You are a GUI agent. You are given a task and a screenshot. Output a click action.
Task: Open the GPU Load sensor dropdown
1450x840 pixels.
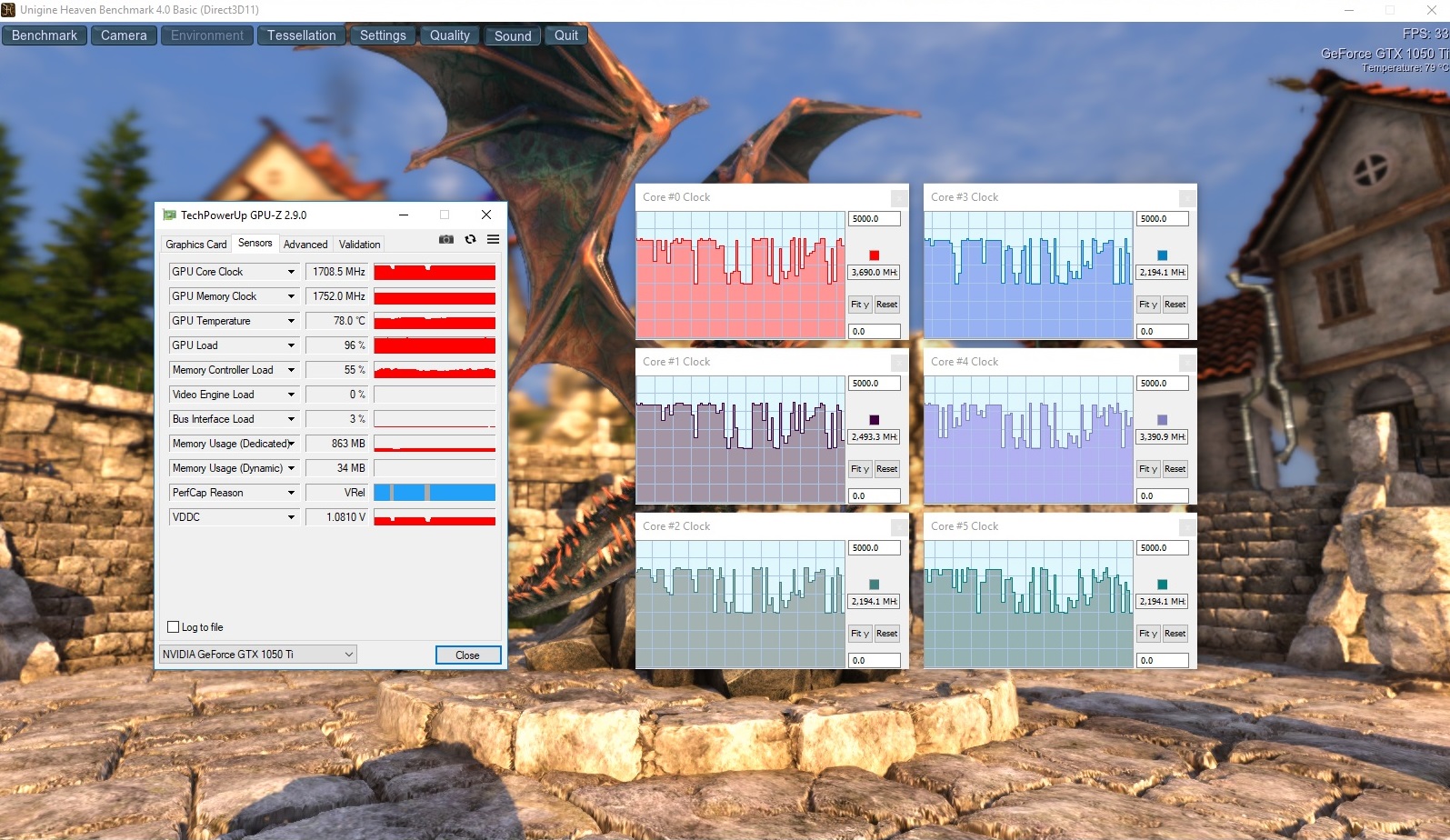[x=291, y=345]
